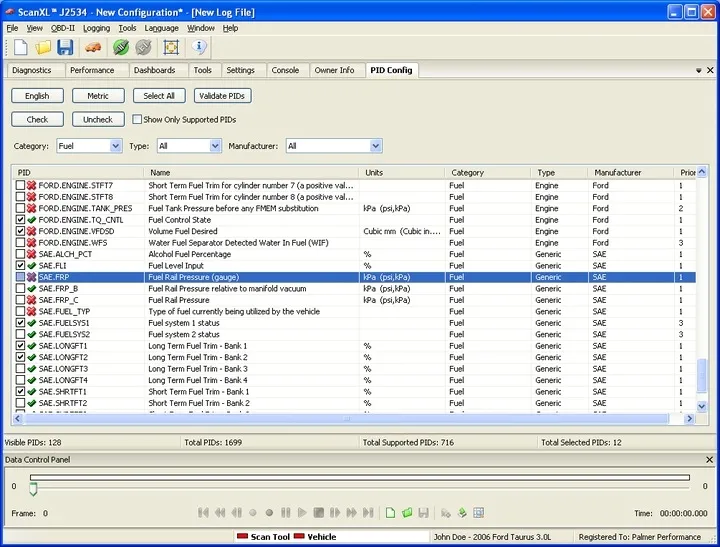Click the orange car vehicle icon
The width and height of the screenshot is (720, 547).
click(x=93, y=47)
